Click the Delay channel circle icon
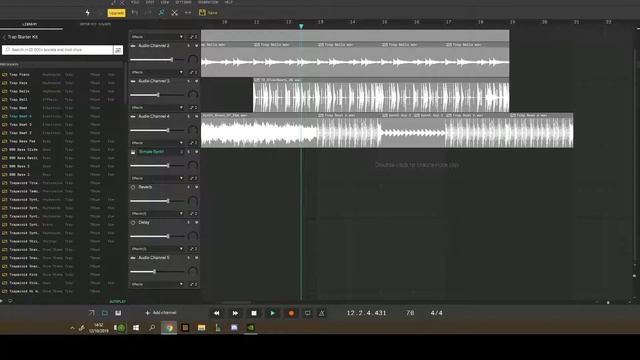Image resolution: width=640 pixels, height=360 pixels. coord(133,222)
